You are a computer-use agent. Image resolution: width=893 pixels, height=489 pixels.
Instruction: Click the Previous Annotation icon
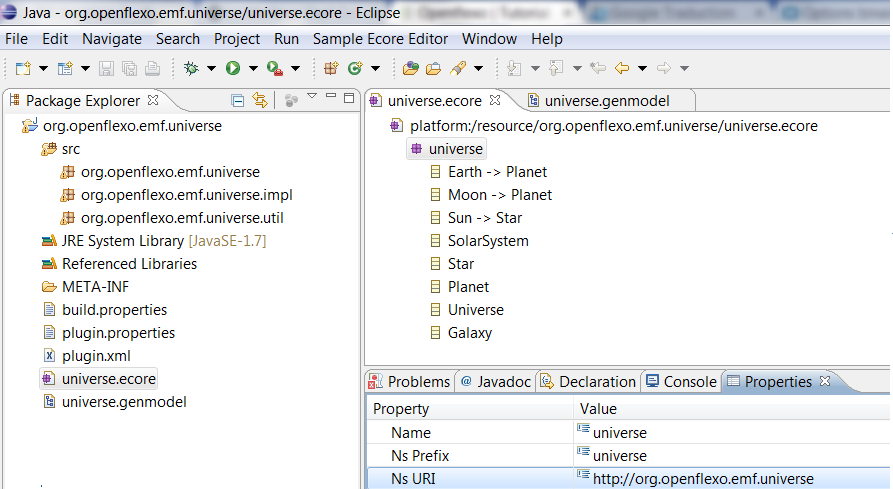[556, 68]
